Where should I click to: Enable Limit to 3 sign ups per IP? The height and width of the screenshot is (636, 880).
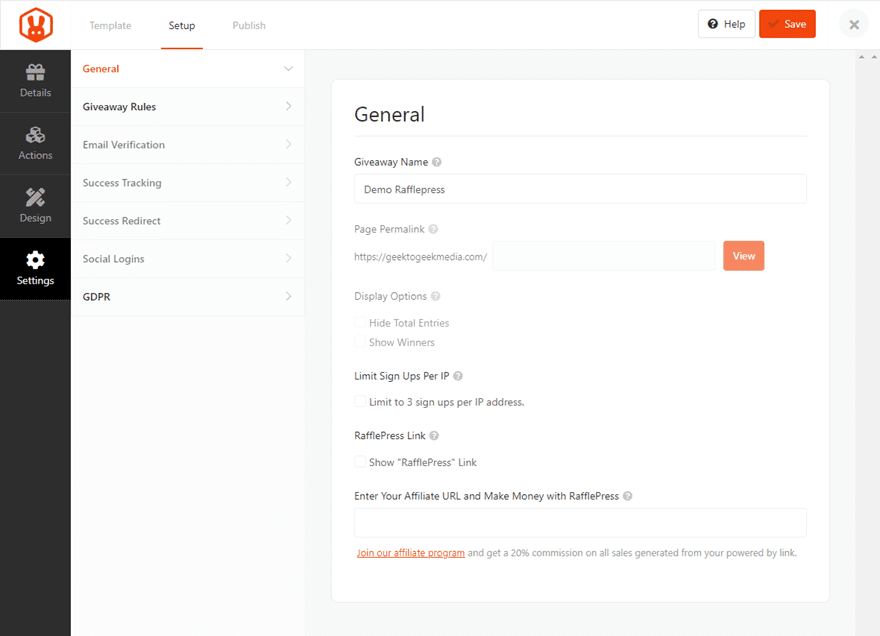point(360,402)
